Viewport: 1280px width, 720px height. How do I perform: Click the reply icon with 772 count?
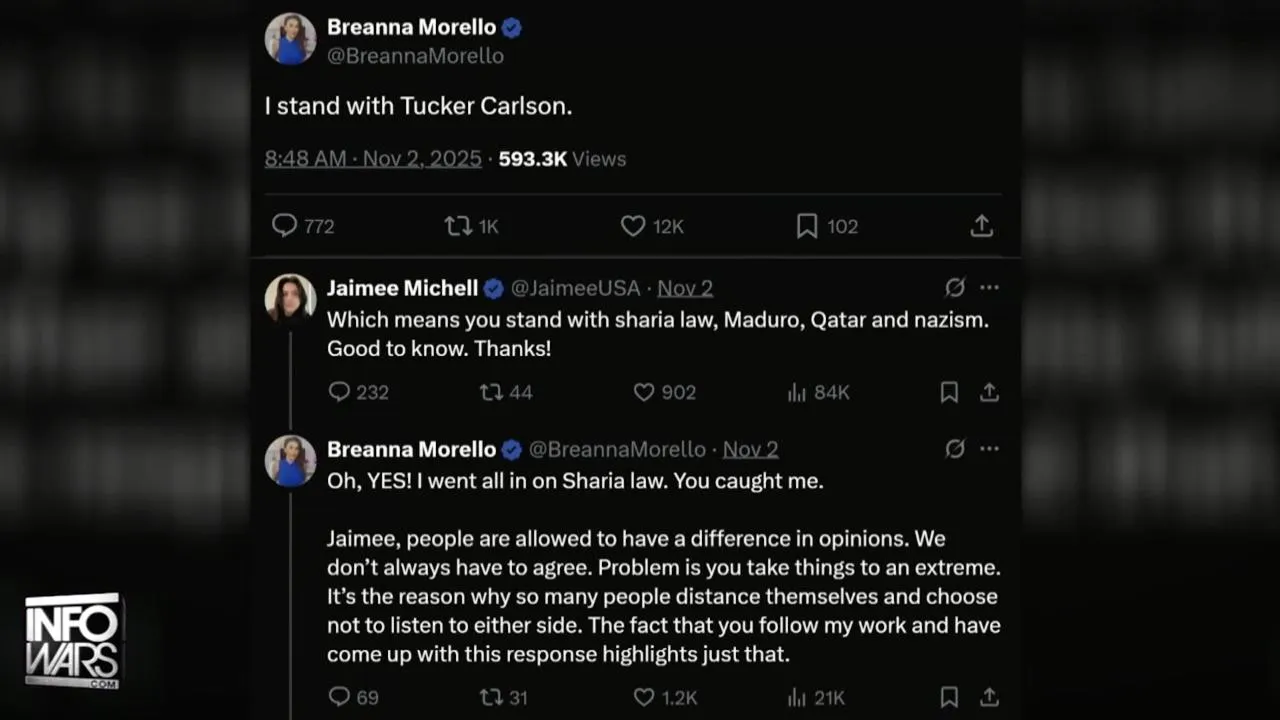(285, 226)
